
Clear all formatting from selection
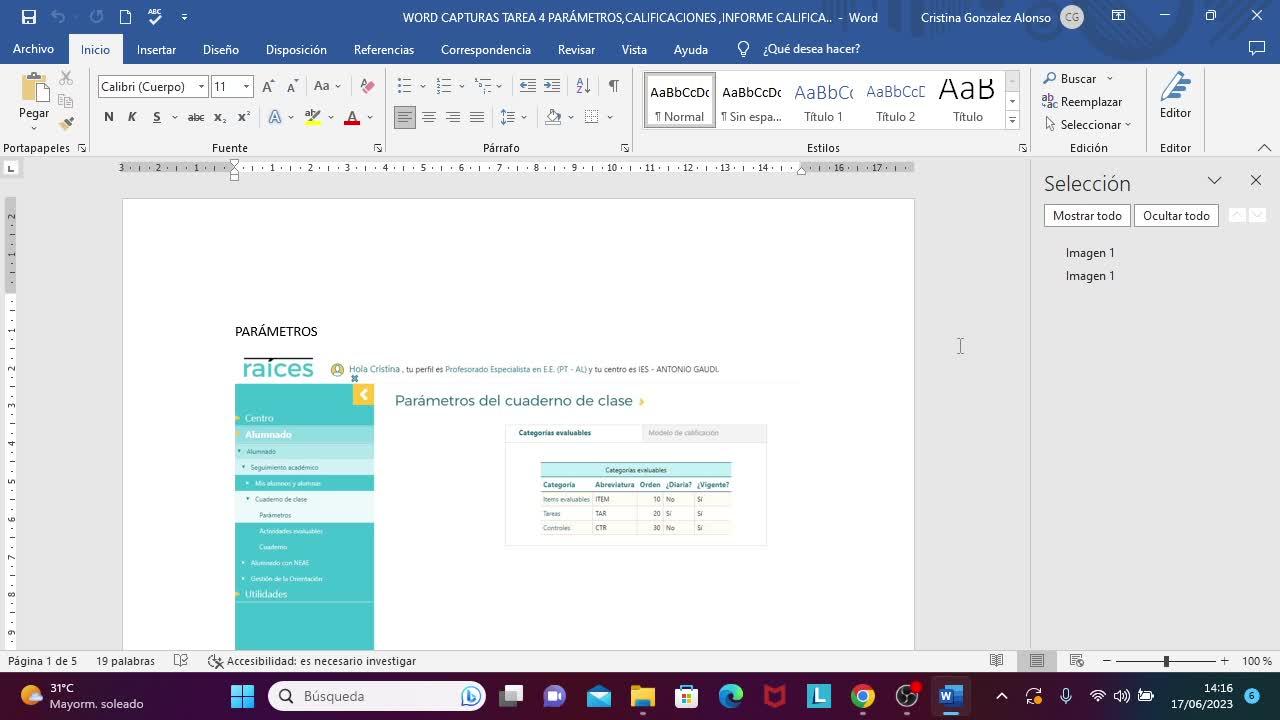click(367, 86)
